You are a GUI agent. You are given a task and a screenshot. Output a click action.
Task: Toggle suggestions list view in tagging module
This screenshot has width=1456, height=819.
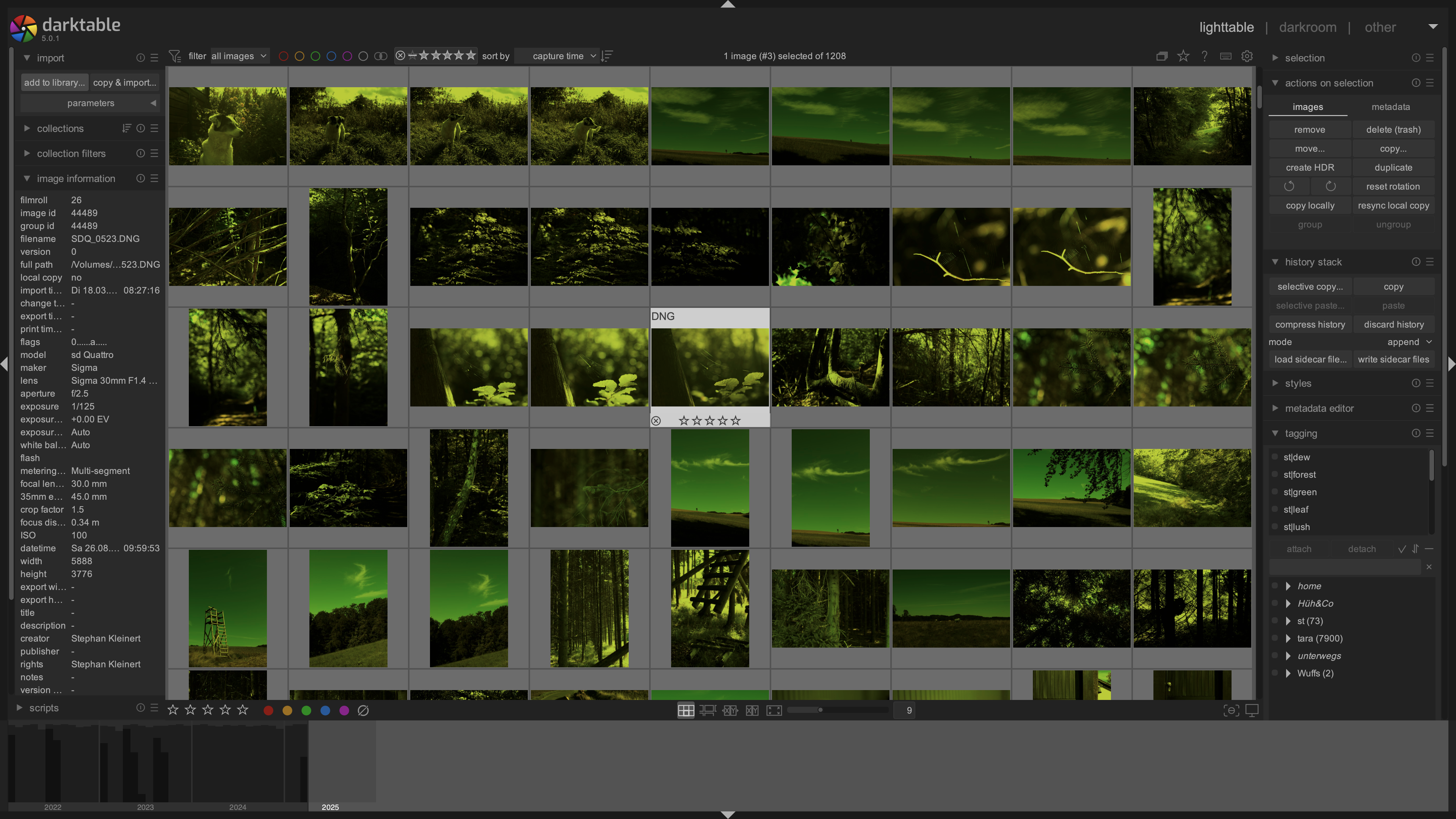tap(1401, 549)
